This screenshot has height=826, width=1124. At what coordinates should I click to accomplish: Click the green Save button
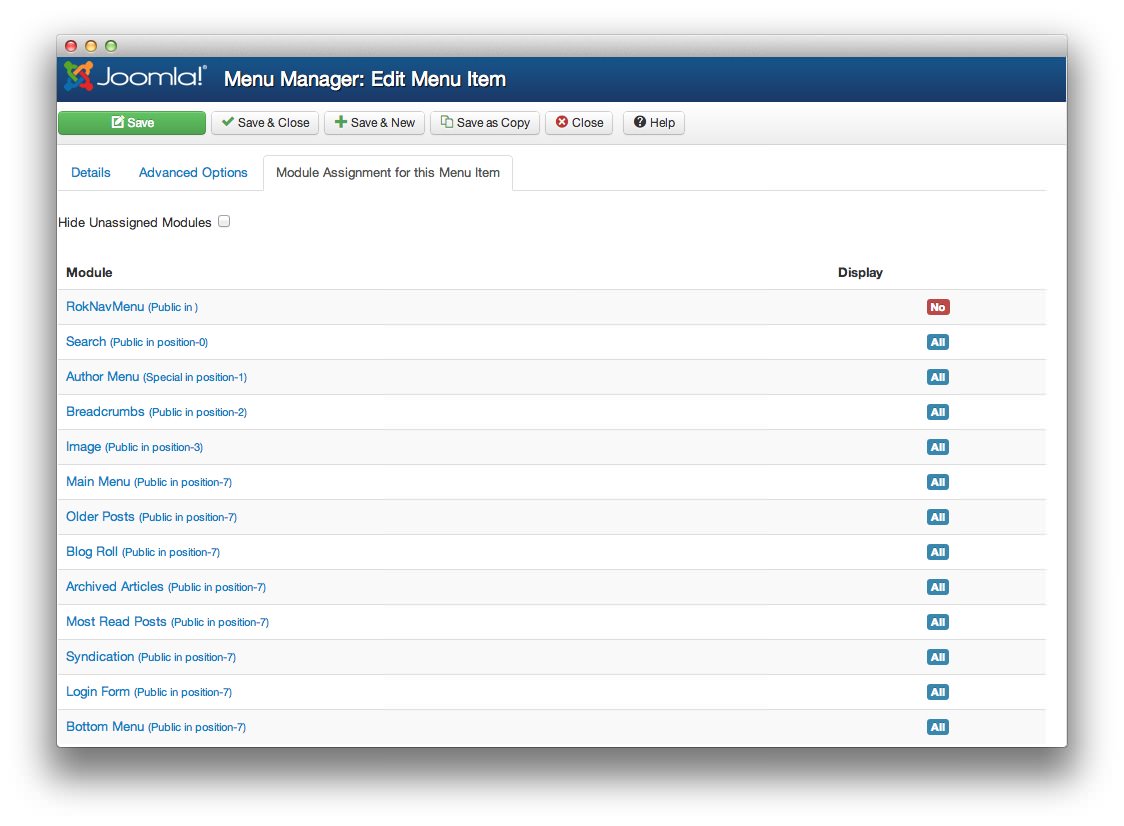pyautogui.click(x=131, y=122)
